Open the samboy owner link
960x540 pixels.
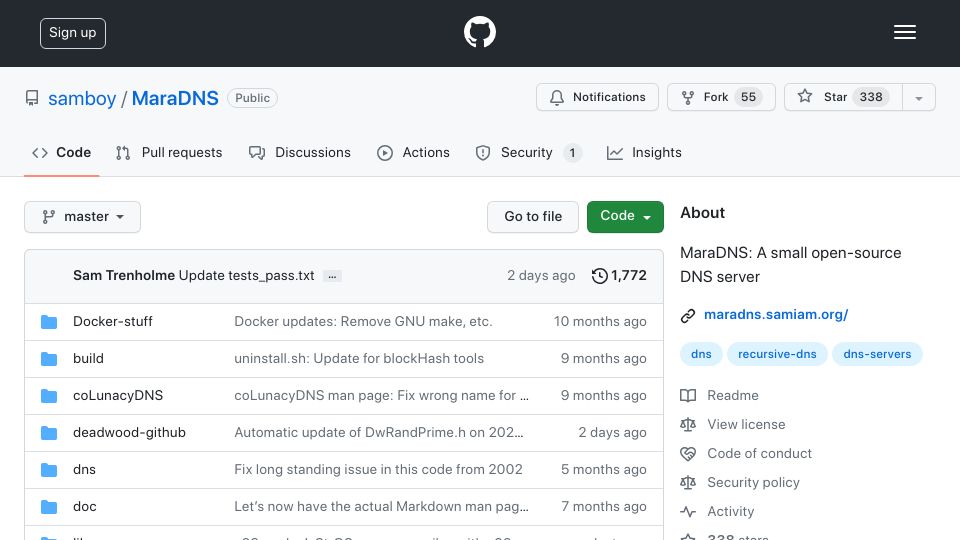[82, 99]
